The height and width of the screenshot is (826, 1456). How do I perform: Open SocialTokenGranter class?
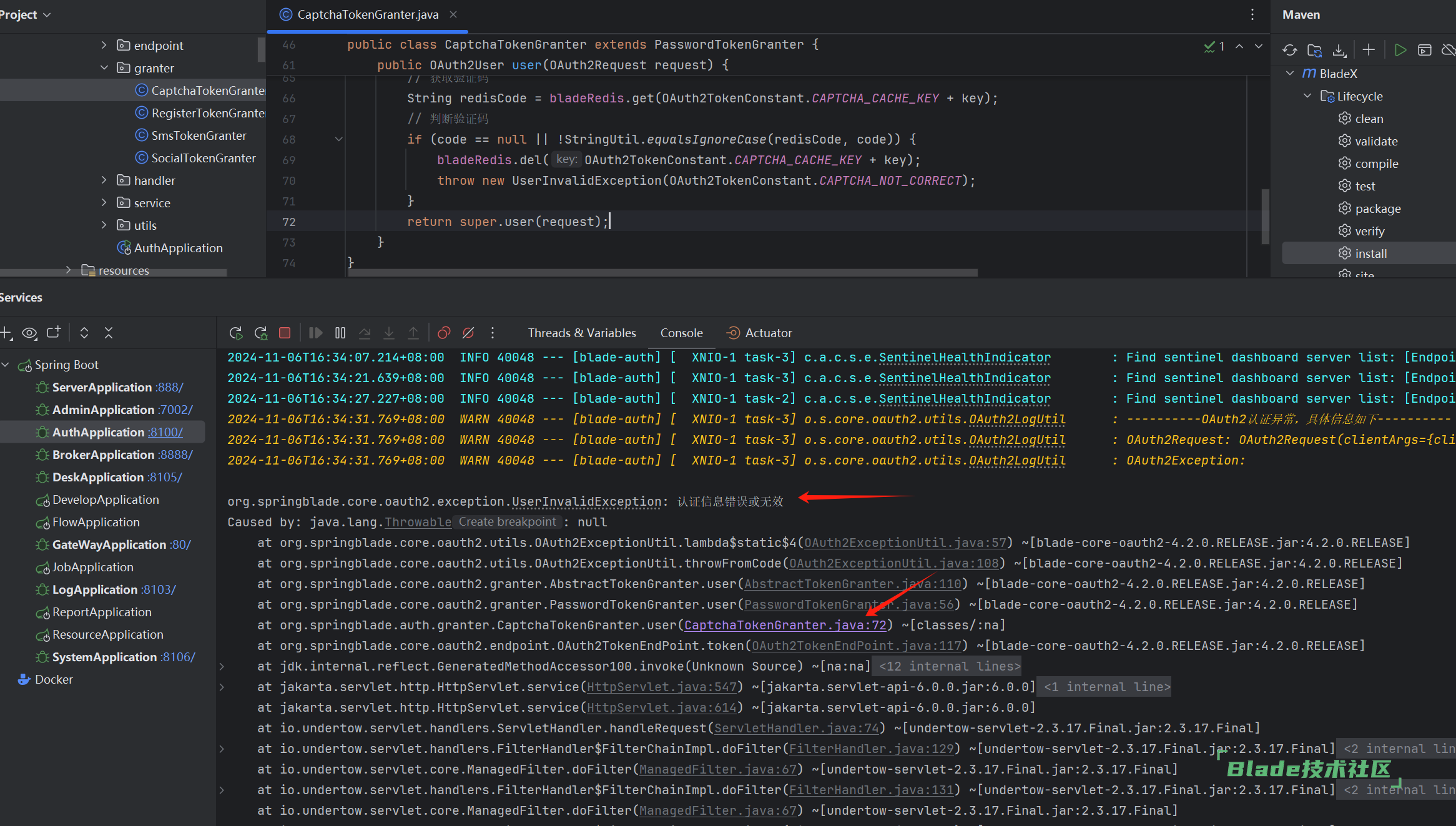(x=204, y=158)
